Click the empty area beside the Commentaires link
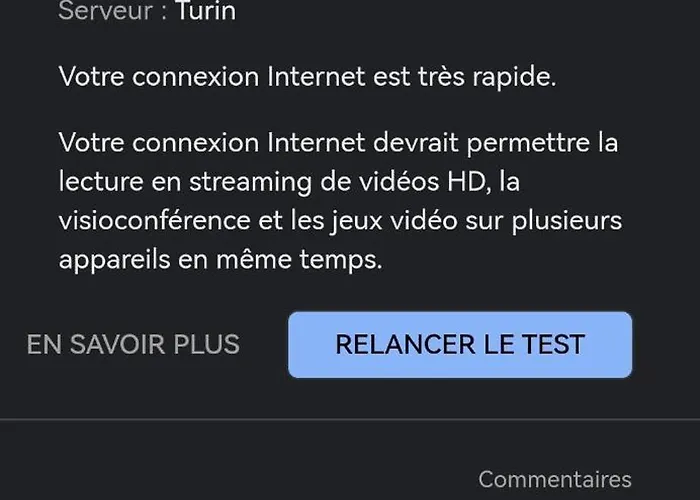This screenshot has height=500, width=700. tap(237, 480)
